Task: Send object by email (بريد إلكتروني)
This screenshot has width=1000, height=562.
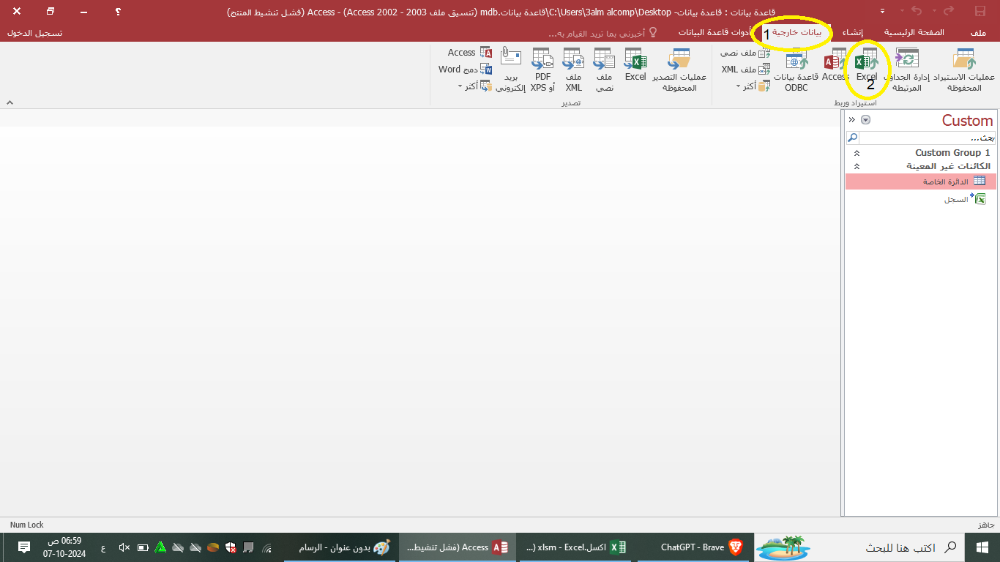Action: pos(511,70)
